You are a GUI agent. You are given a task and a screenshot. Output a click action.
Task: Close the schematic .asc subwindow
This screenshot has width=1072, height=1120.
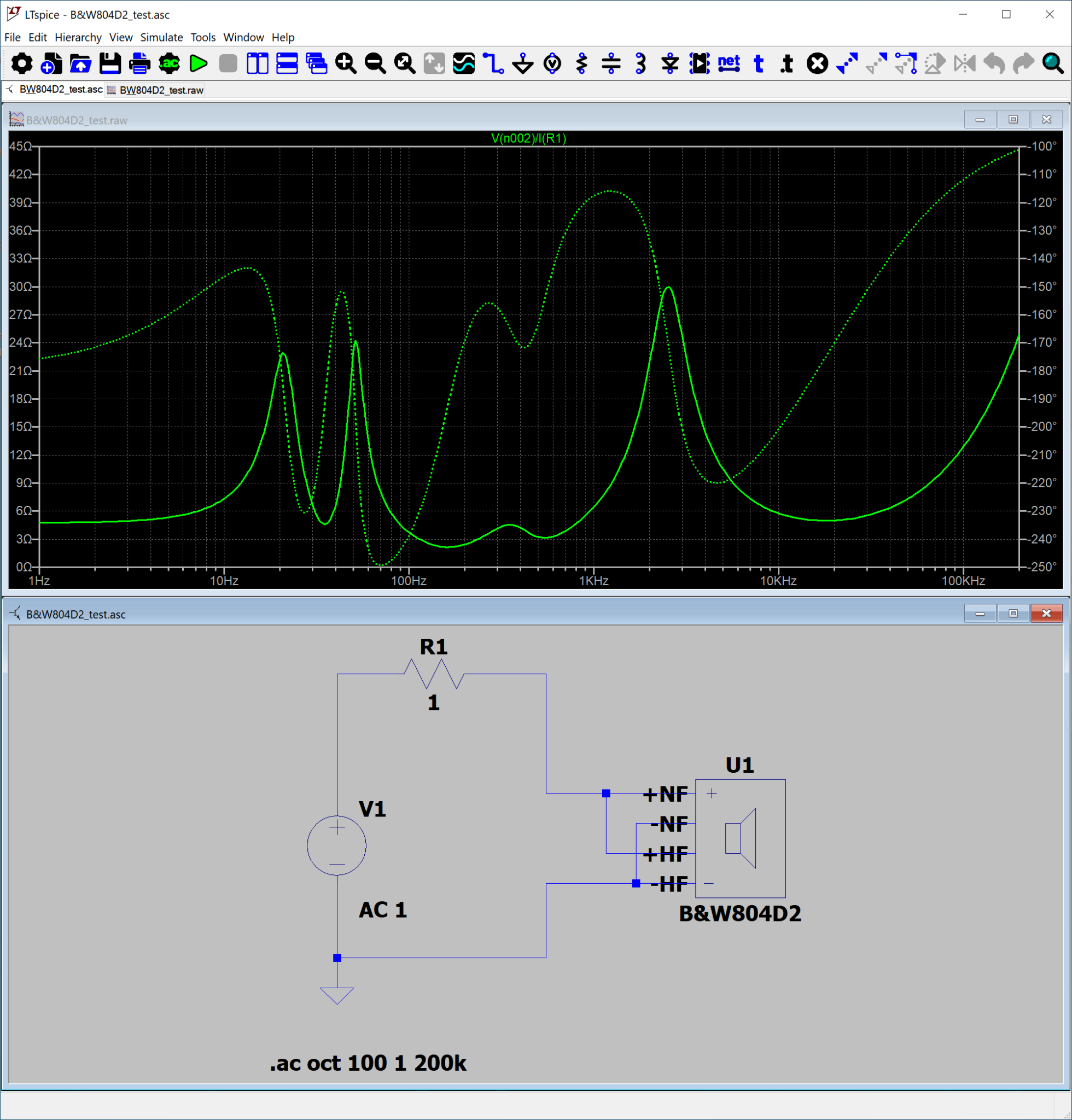pos(1046,613)
